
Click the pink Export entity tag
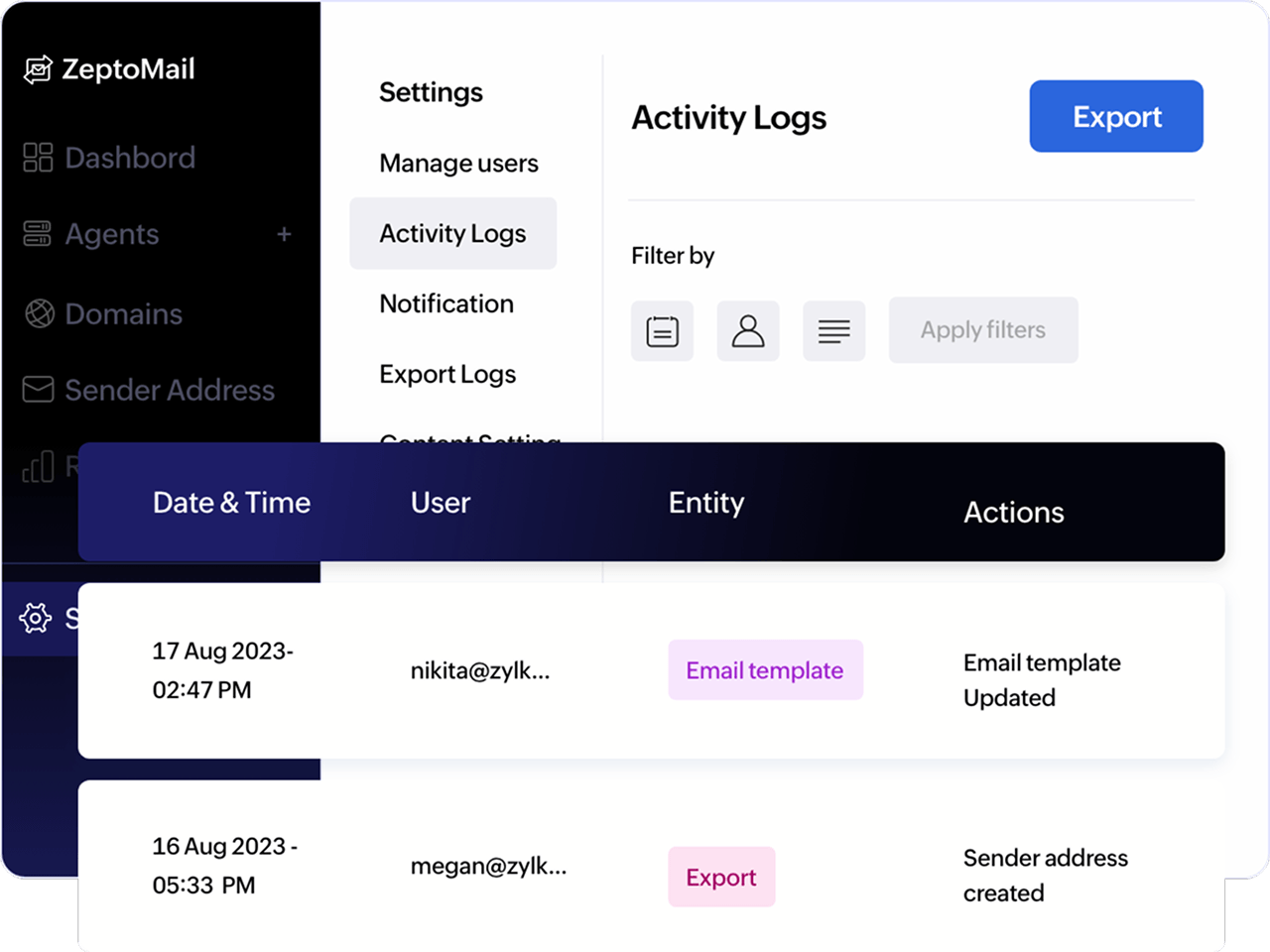tap(721, 877)
